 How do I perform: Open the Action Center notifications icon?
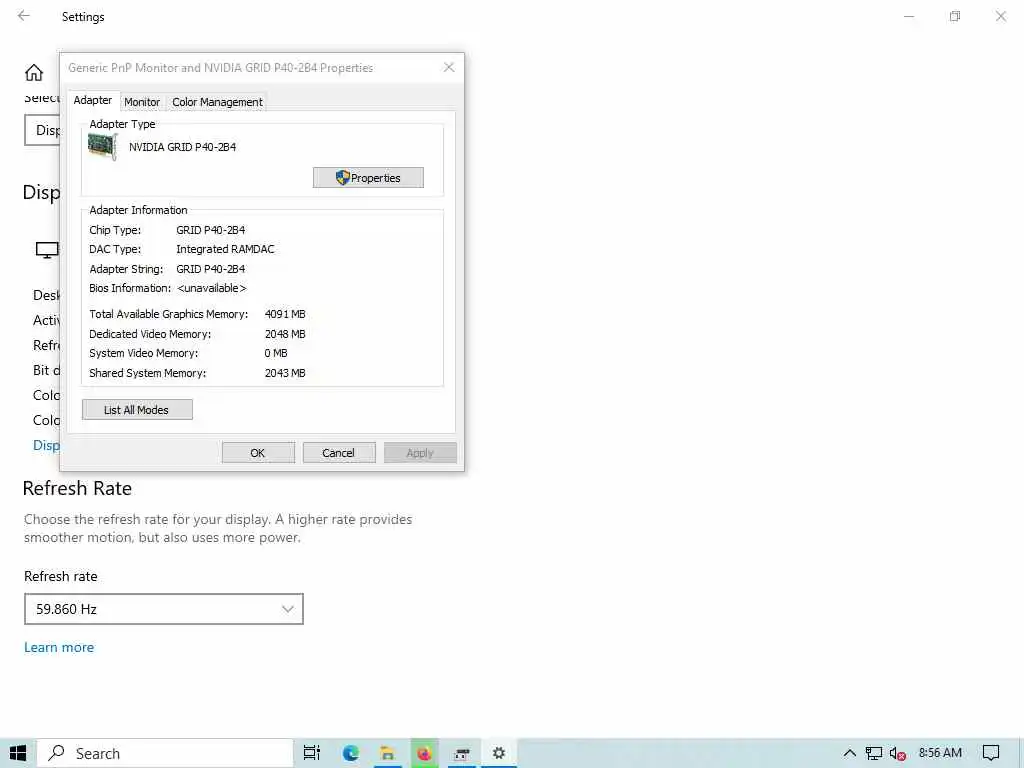coord(991,753)
